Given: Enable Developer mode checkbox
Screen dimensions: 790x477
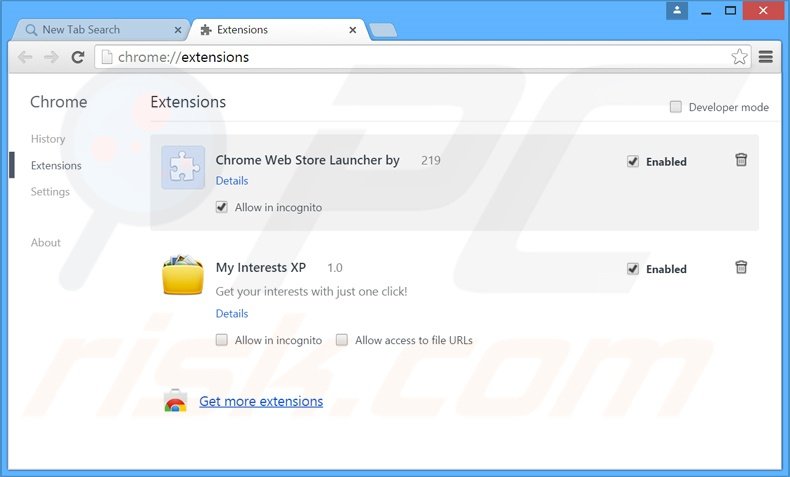Looking at the screenshot, I should (676, 107).
